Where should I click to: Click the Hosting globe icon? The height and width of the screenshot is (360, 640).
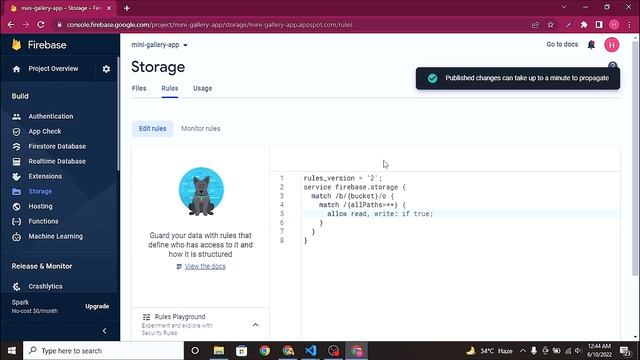pyautogui.click(x=16, y=207)
